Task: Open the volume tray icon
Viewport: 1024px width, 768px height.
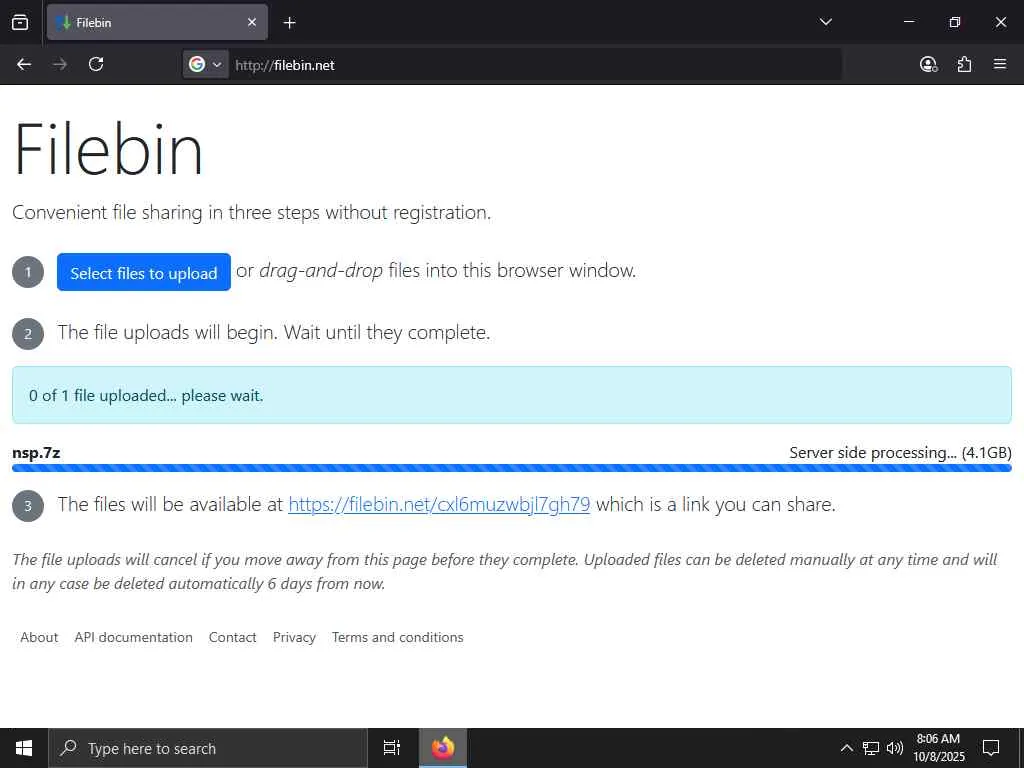Action: pyautogui.click(x=895, y=748)
